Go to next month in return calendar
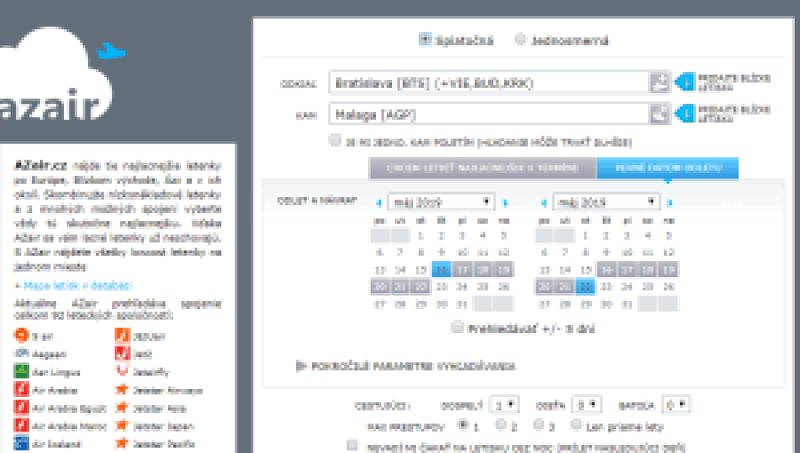This screenshot has width=800, height=453. click(x=669, y=202)
